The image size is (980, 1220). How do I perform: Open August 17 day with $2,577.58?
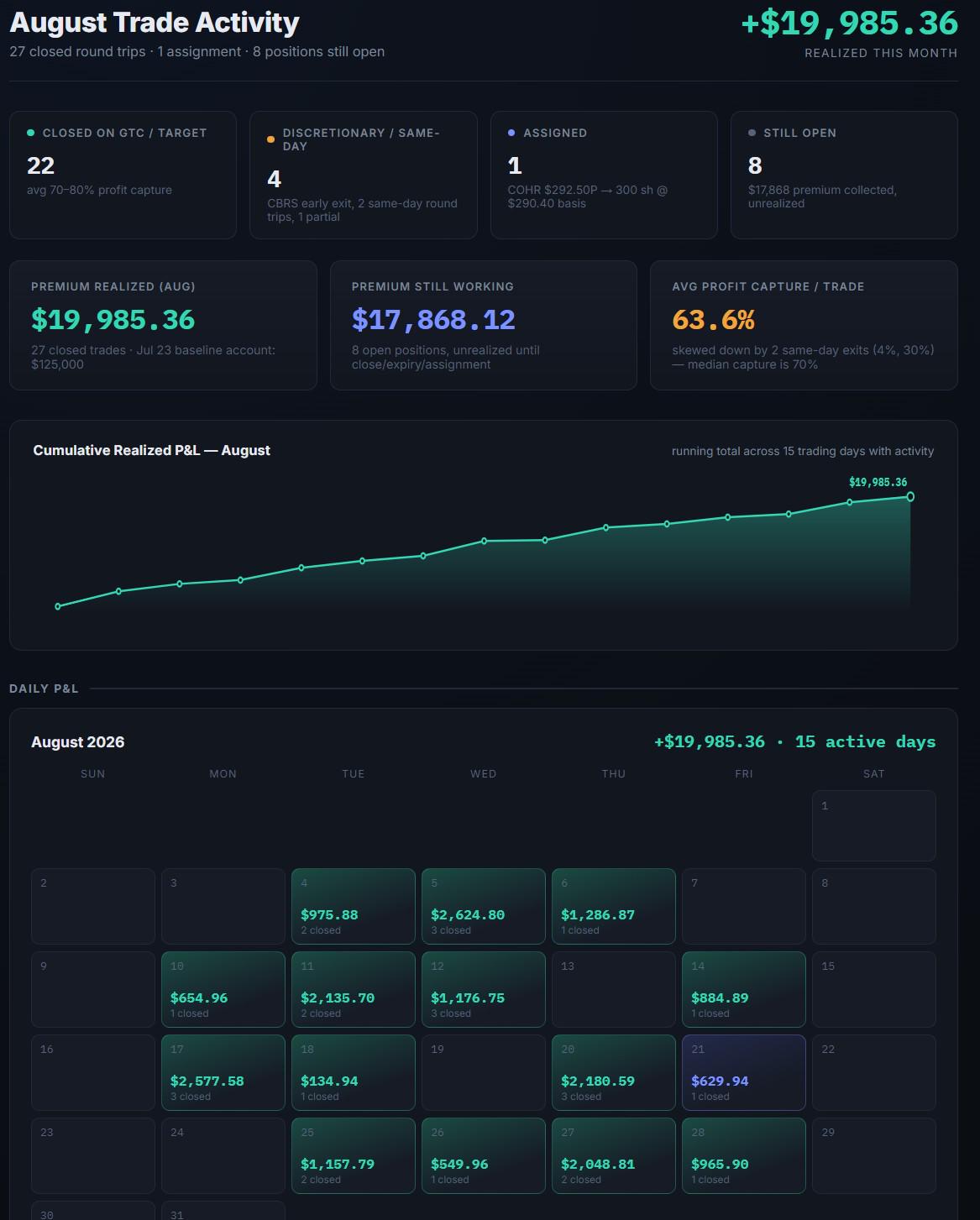click(223, 1072)
